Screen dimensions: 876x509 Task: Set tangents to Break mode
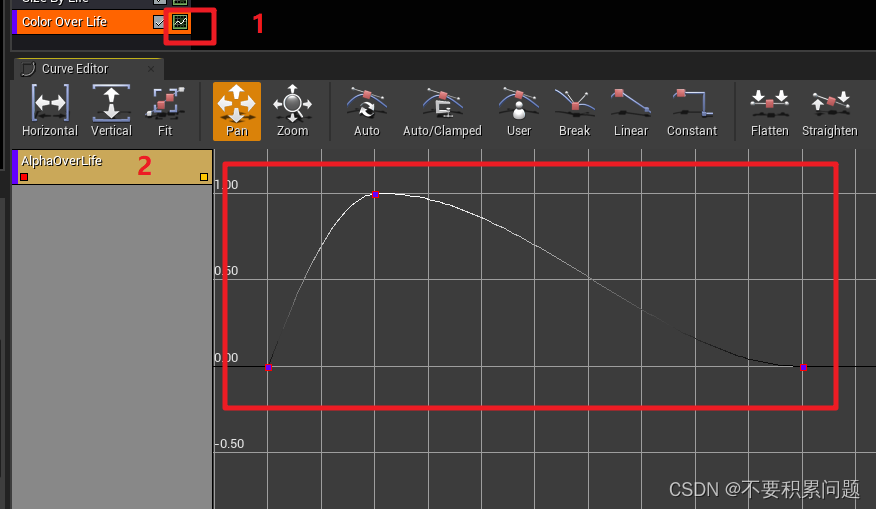(x=574, y=111)
